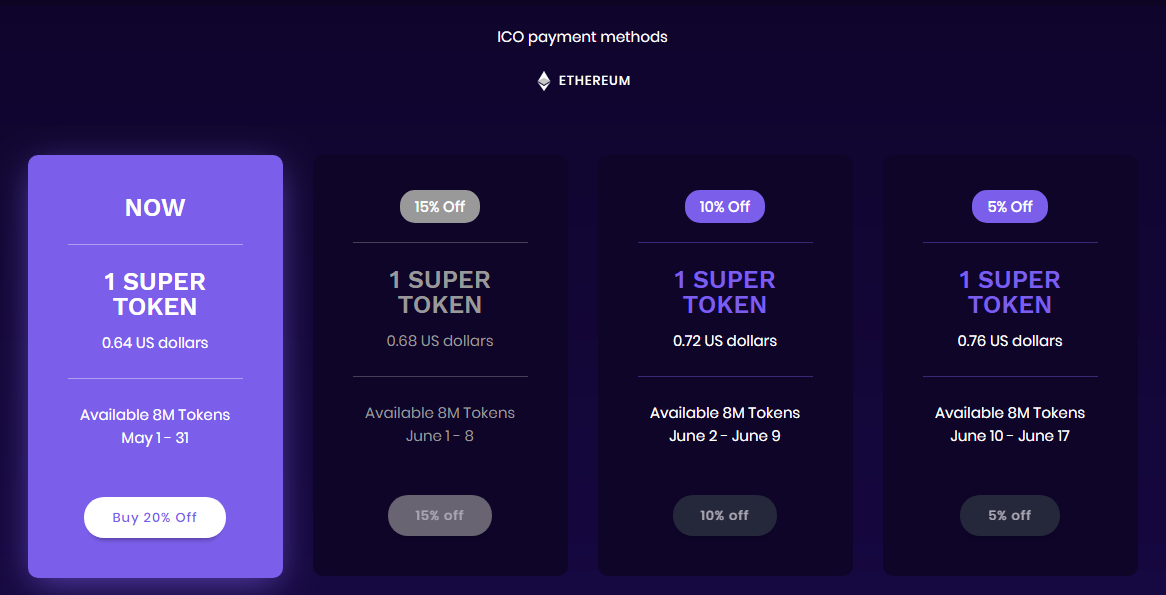Click the June 2 - June 9 dates
Screen dimensions: 1166x595
coord(724,436)
